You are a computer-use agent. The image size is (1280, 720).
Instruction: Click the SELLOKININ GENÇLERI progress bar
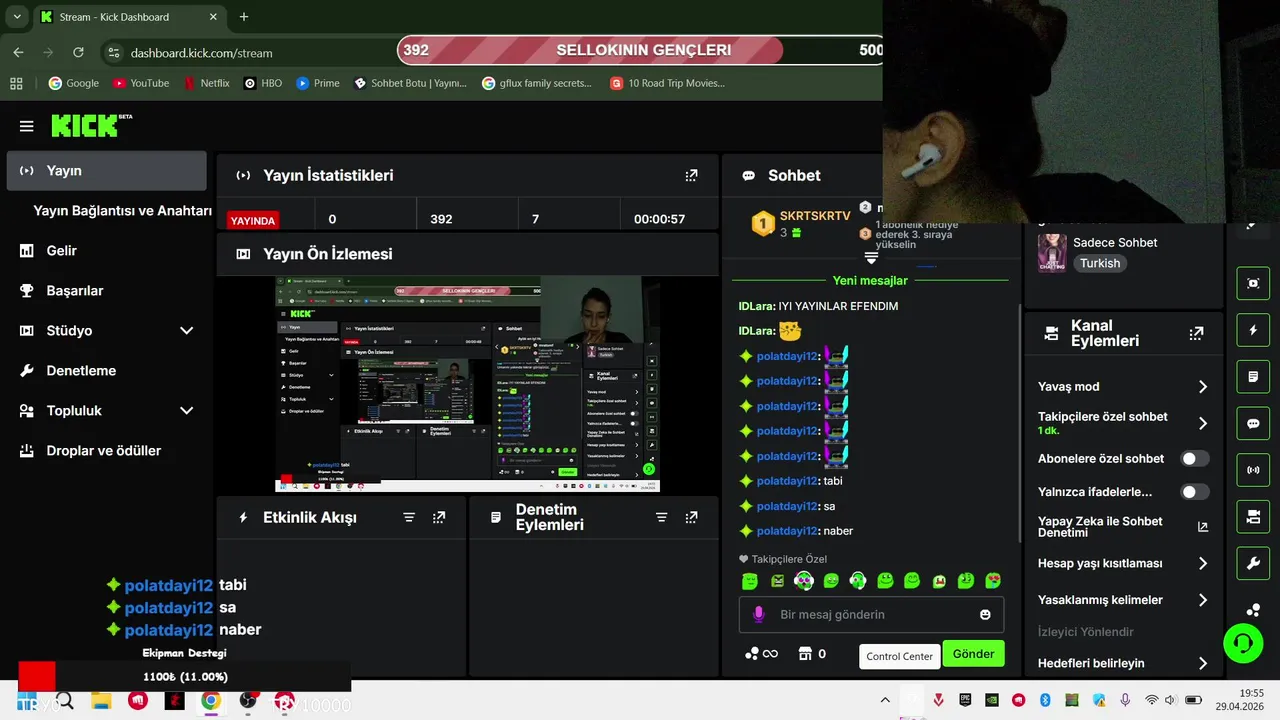click(x=640, y=50)
